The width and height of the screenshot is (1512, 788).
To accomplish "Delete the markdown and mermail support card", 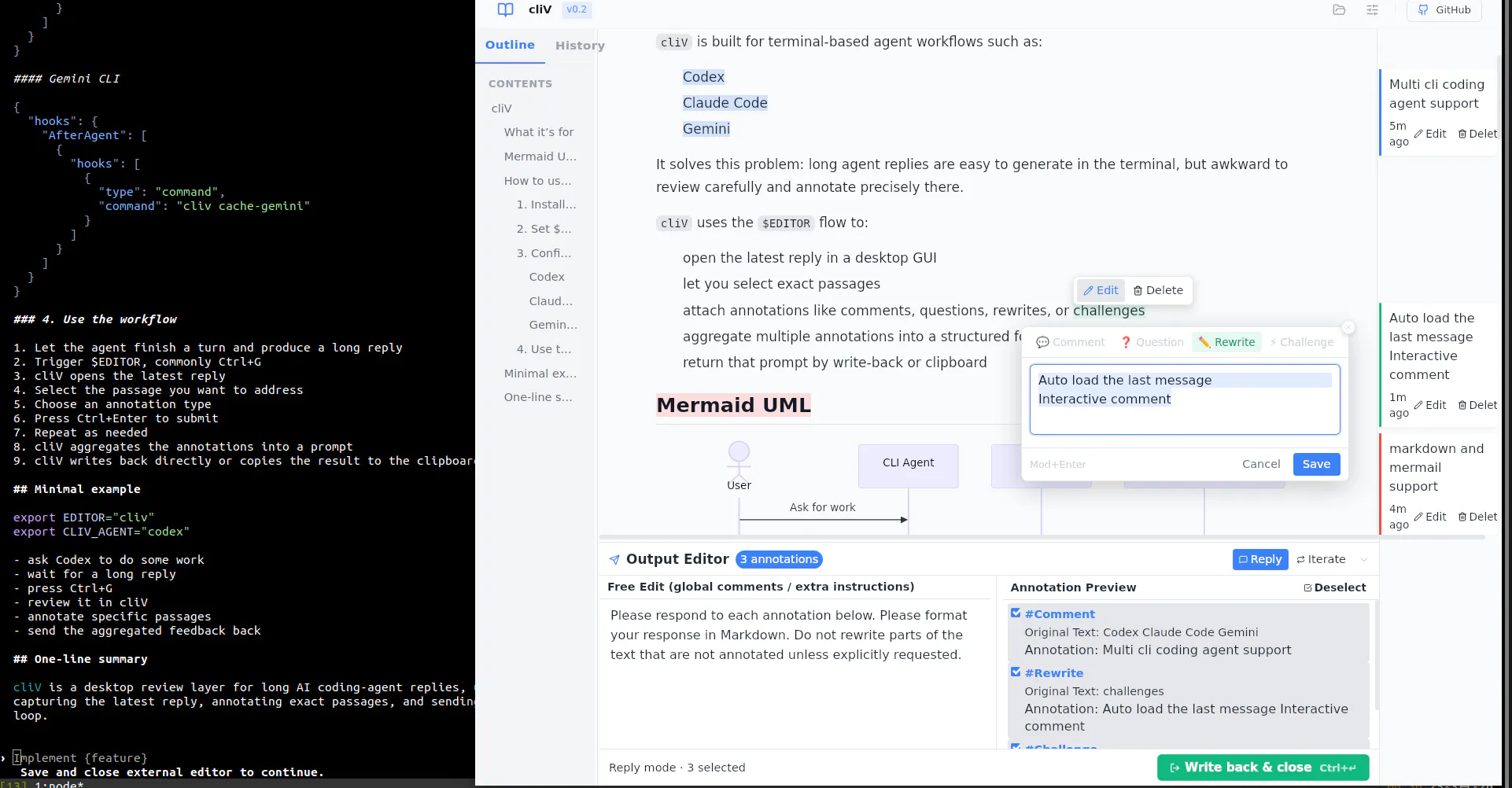I will tap(1477, 517).
